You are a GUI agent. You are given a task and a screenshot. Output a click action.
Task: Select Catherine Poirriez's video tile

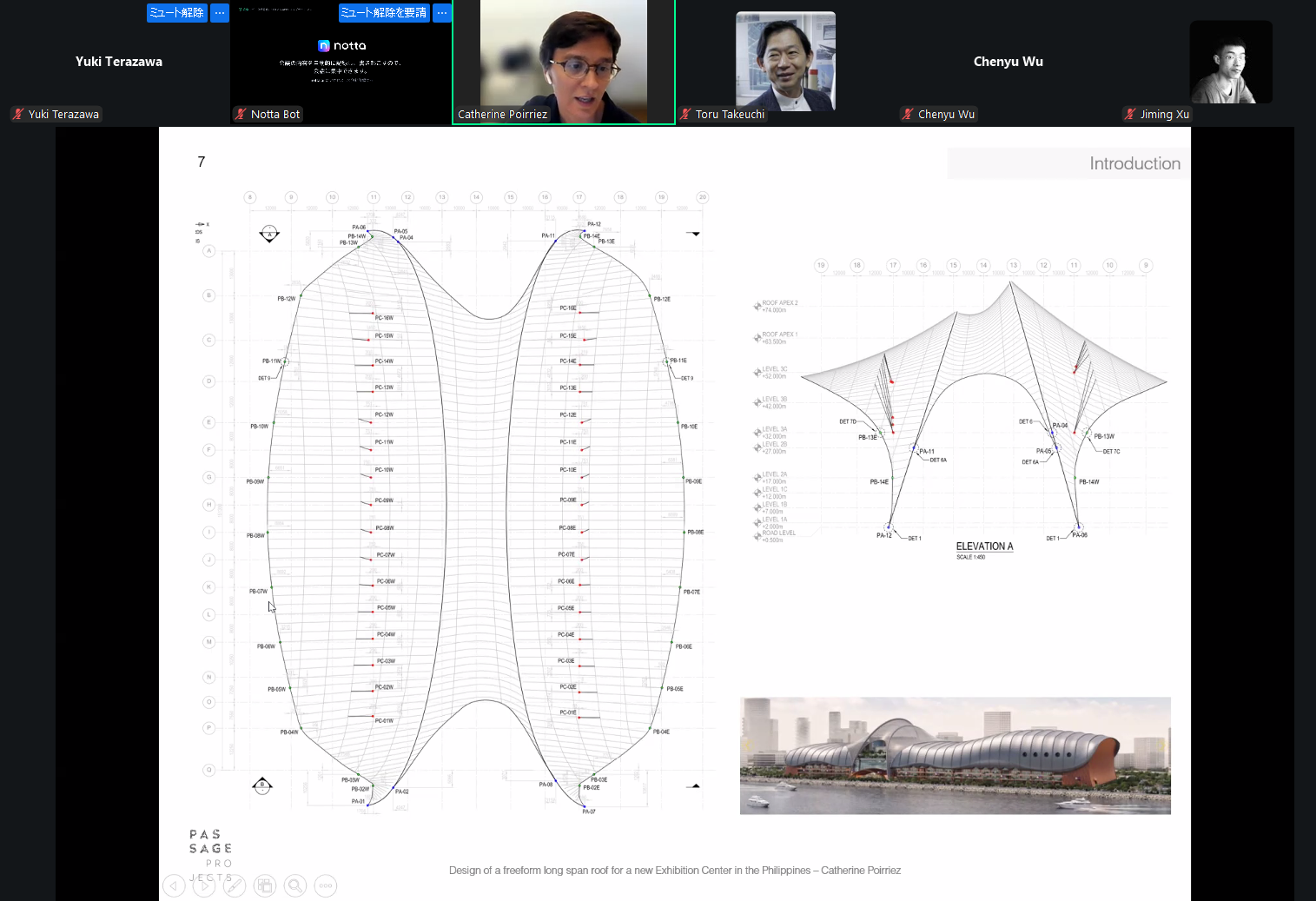563,61
